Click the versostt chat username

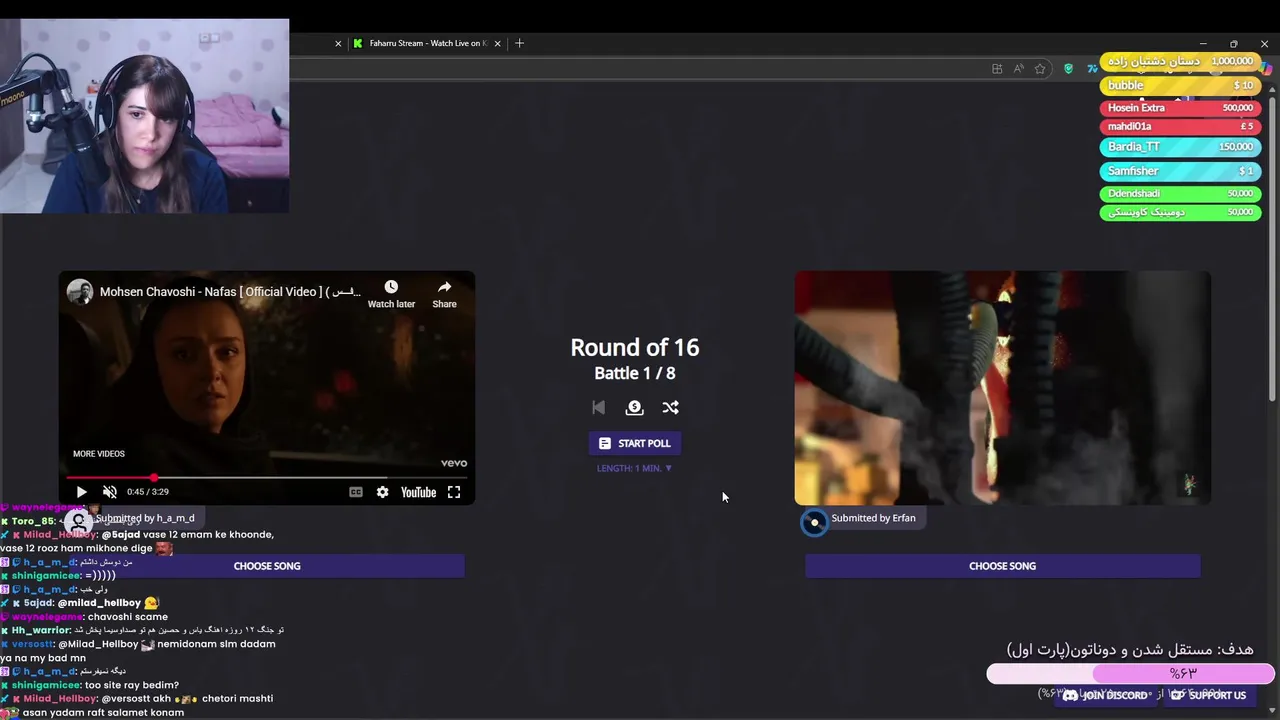[32, 644]
